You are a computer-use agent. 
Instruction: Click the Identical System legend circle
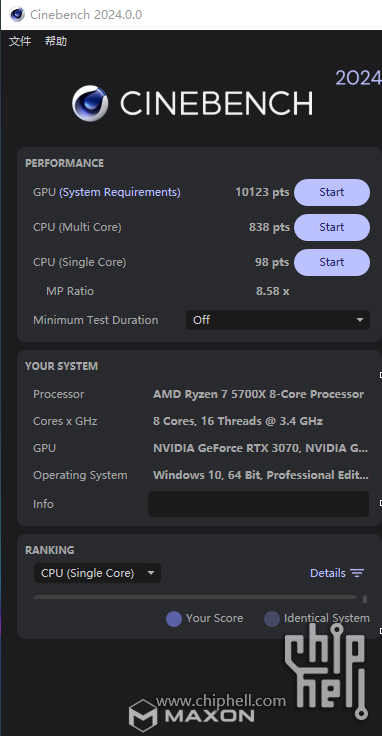tap(272, 619)
